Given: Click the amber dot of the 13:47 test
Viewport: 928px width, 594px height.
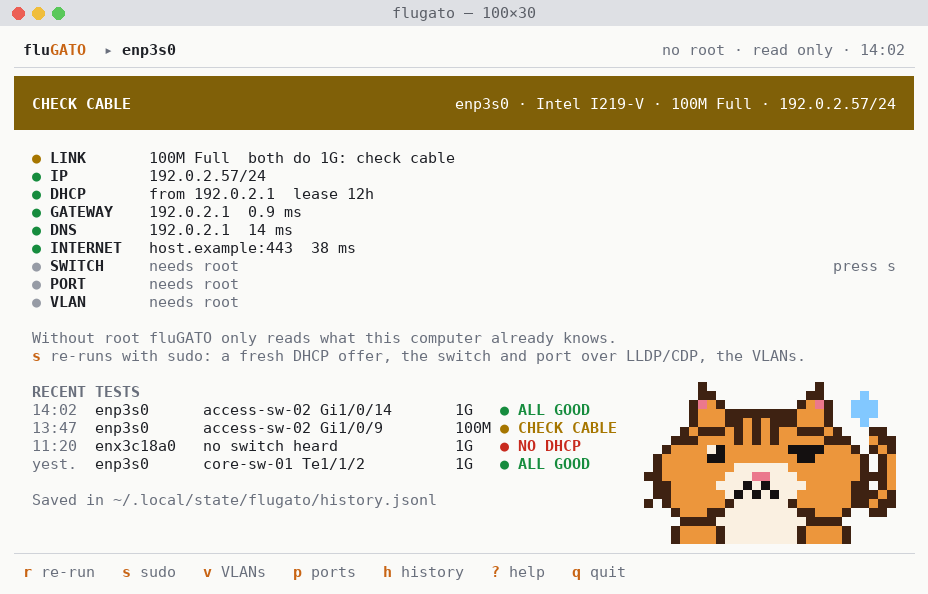Looking at the screenshot, I should (504, 429).
